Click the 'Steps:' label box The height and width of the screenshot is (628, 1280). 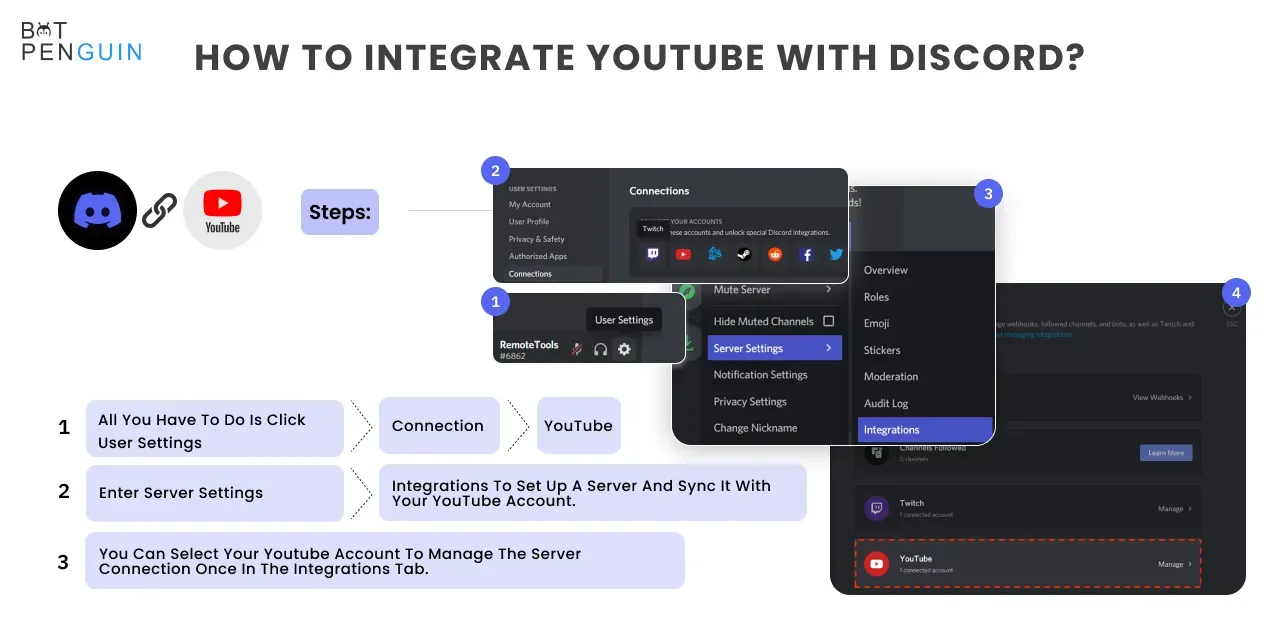tap(340, 212)
